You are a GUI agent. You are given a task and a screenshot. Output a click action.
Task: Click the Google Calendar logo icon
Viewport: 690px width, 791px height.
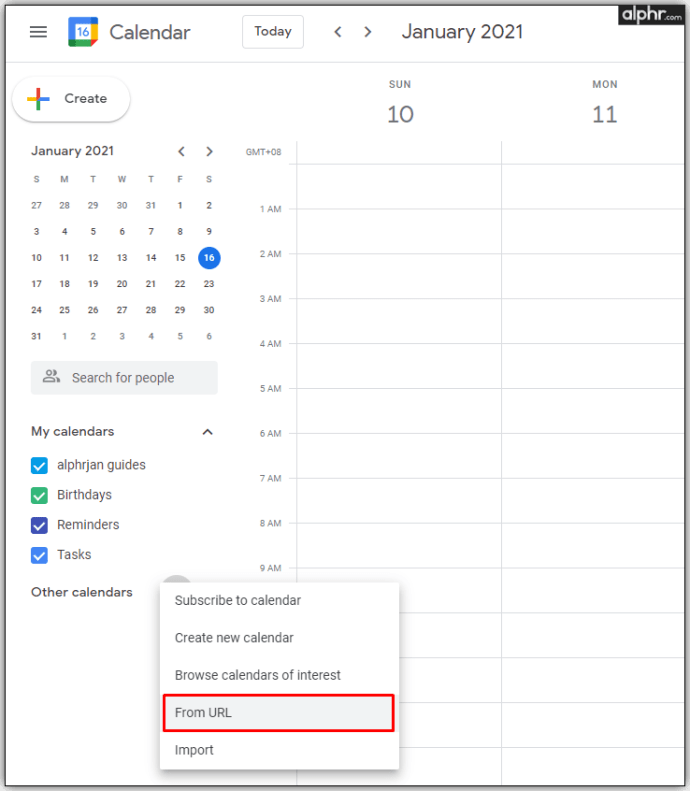coord(83,32)
